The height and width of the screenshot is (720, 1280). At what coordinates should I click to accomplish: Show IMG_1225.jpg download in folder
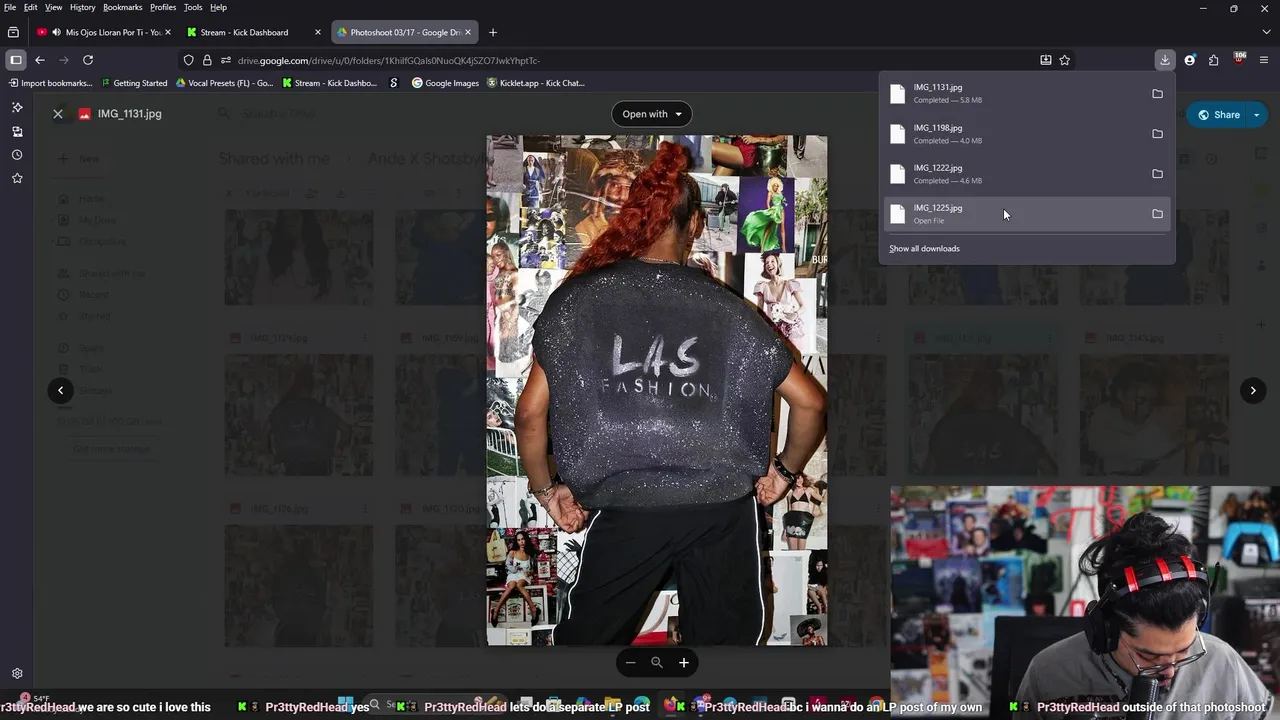point(1157,214)
